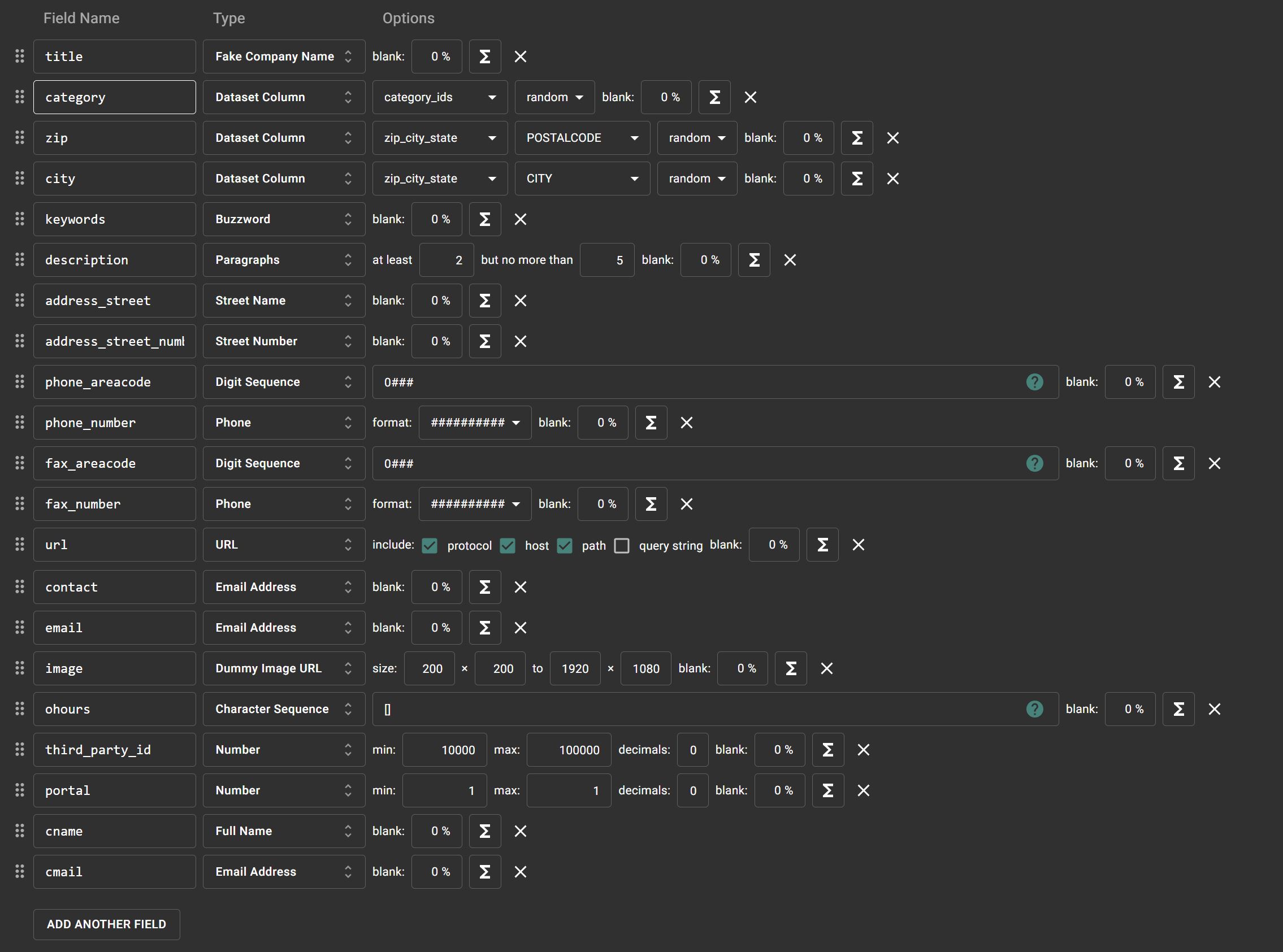
Task: Delete the cmail field using X
Action: (520, 872)
